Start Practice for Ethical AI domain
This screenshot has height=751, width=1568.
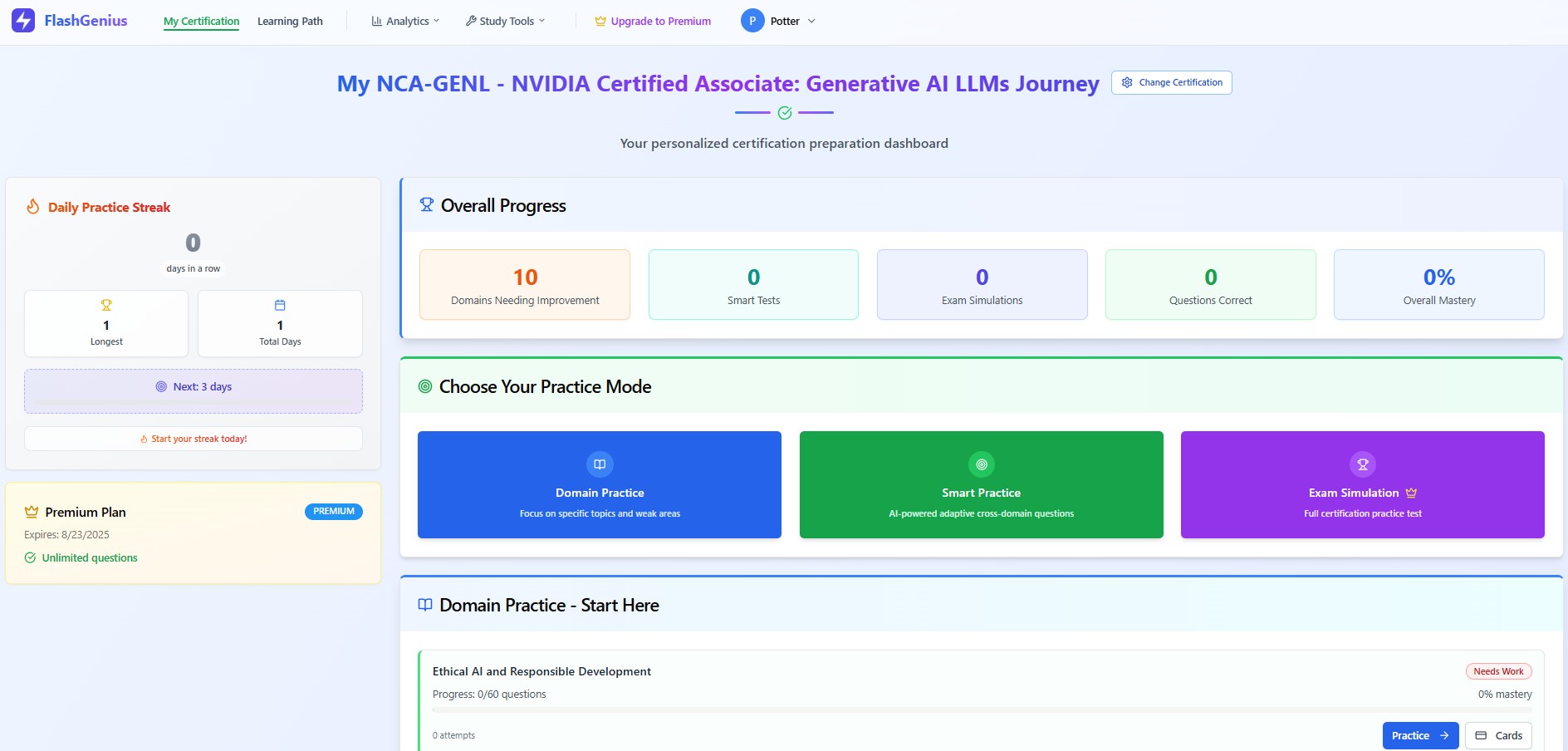(x=1420, y=735)
